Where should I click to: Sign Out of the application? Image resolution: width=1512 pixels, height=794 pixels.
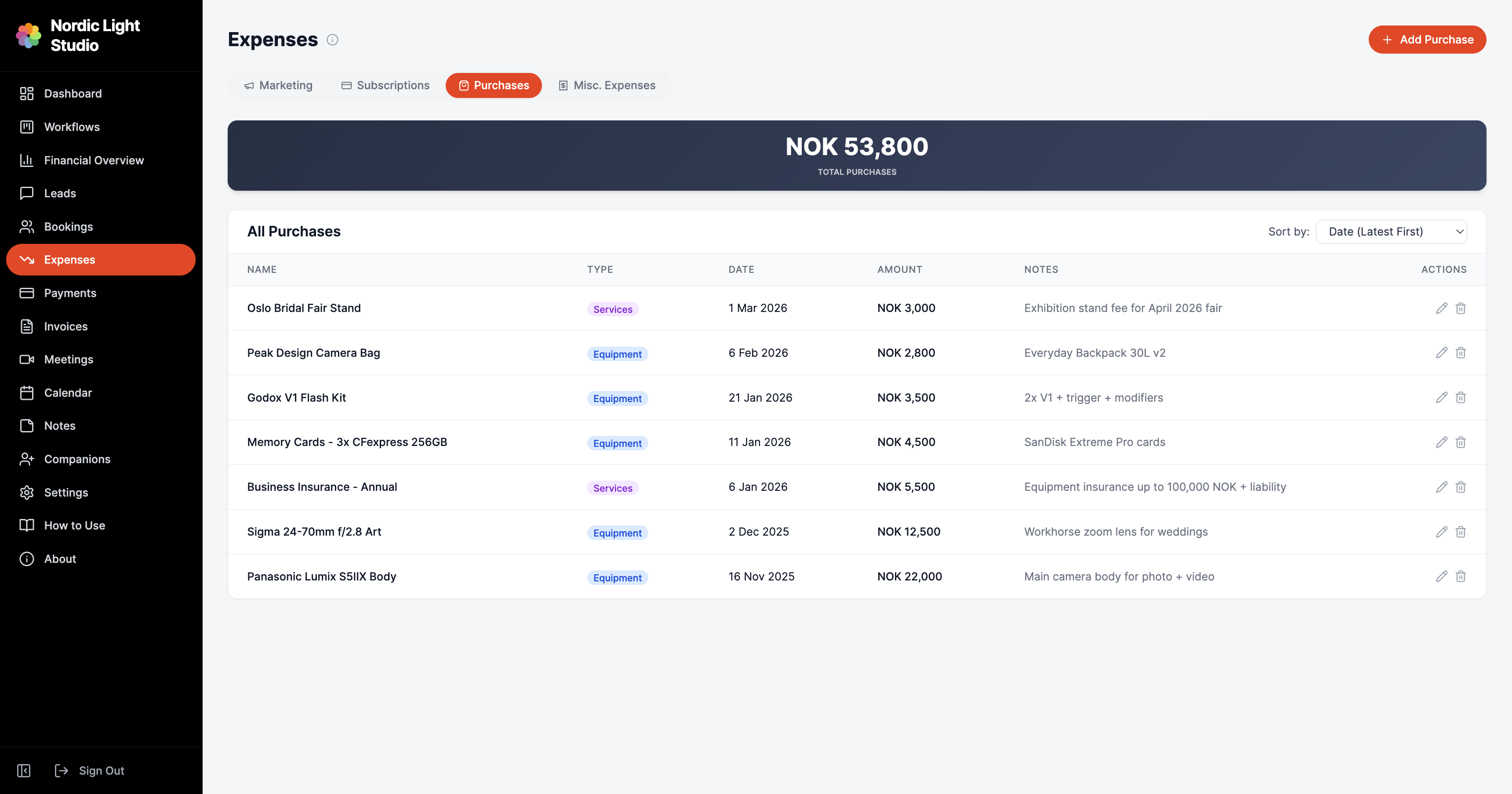[x=90, y=771]
